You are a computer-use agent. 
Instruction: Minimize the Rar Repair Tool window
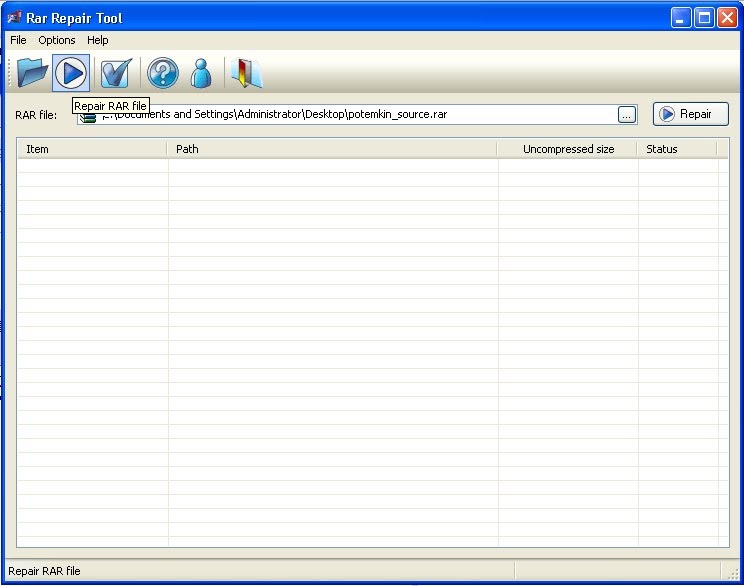[x=681, y=18]
